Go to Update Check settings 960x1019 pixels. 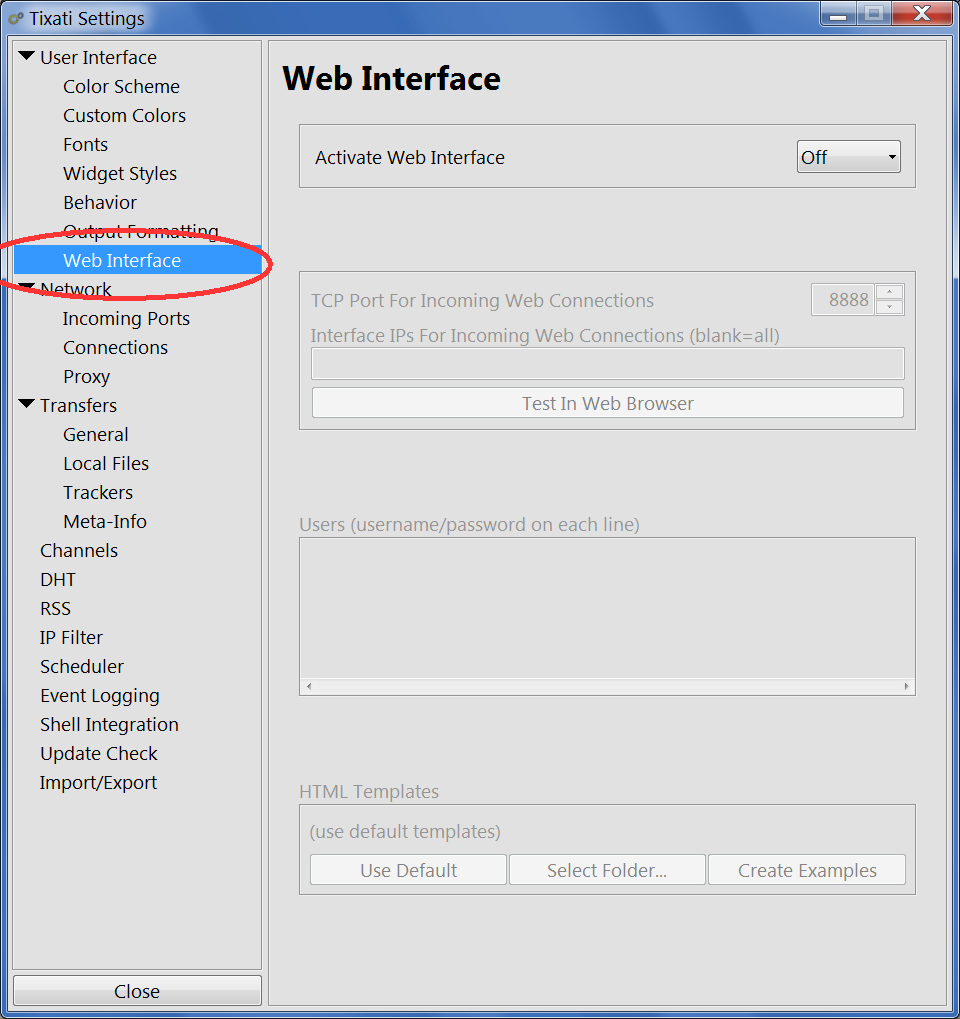click(x=99, y=754)
